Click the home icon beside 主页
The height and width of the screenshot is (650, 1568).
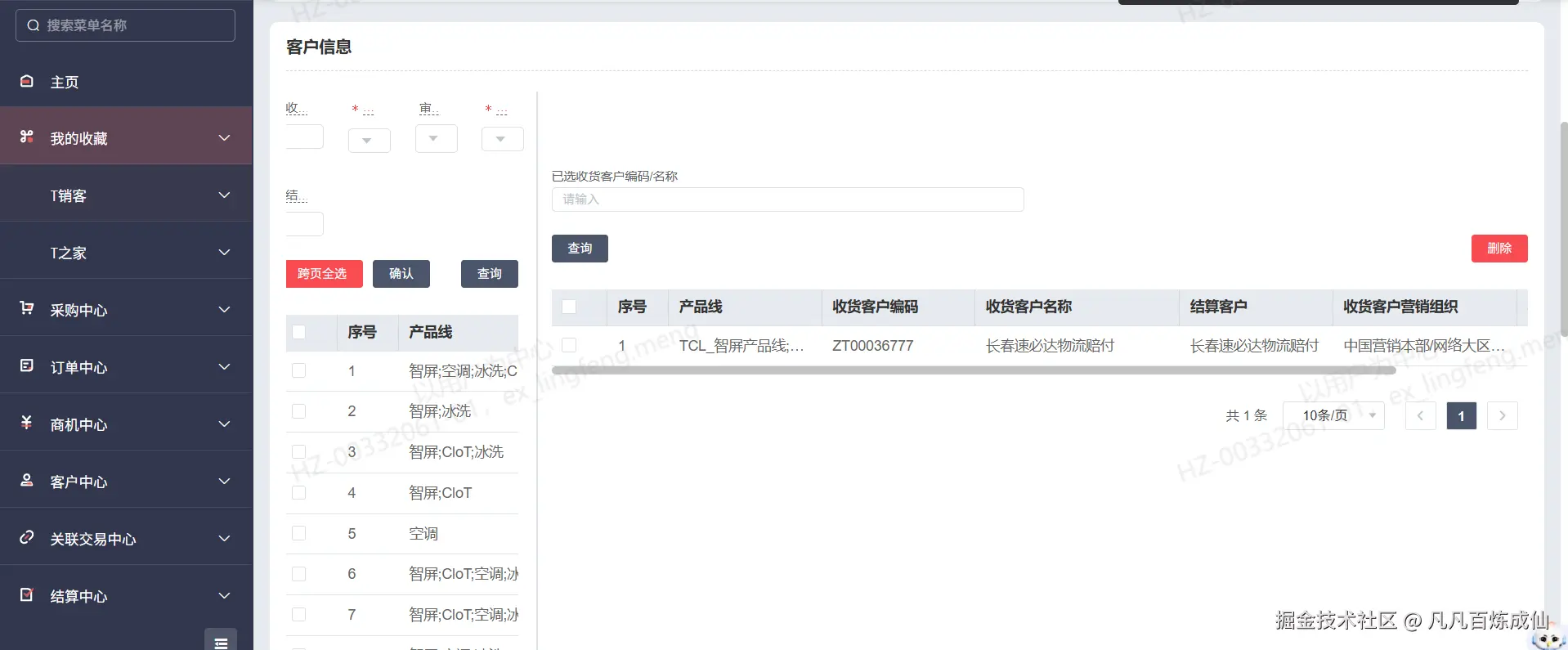27,81
